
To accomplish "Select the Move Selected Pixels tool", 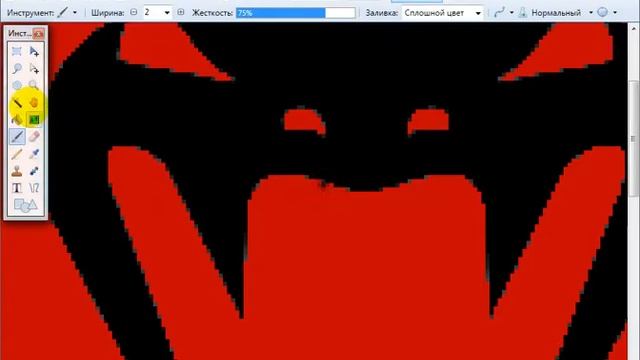I will [x=34, y=51].
